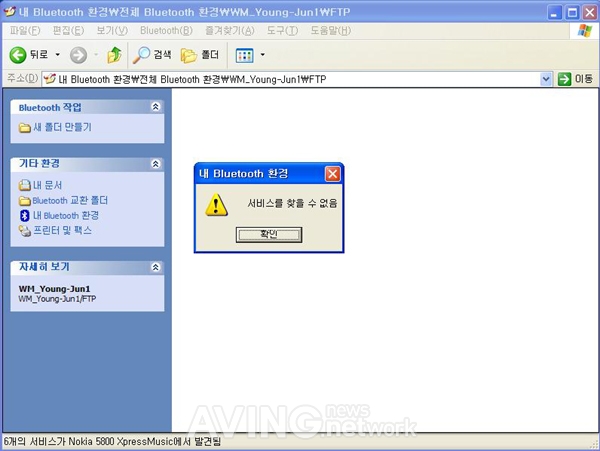Image resolution: width=600 pixels, height=451 pixels.
Task: Click the green Back arrow icon
Action: 18,55
